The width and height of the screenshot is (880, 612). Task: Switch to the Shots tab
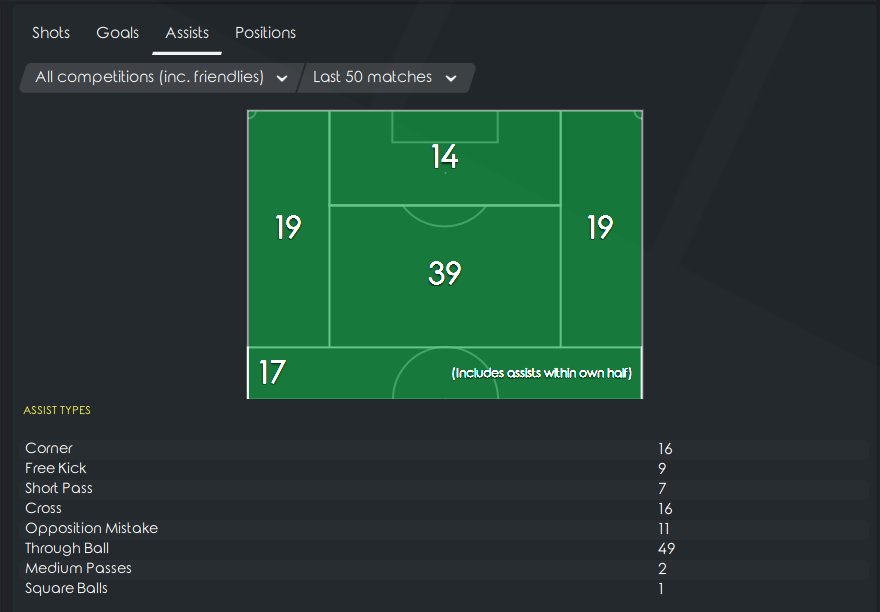click(51, 33)
